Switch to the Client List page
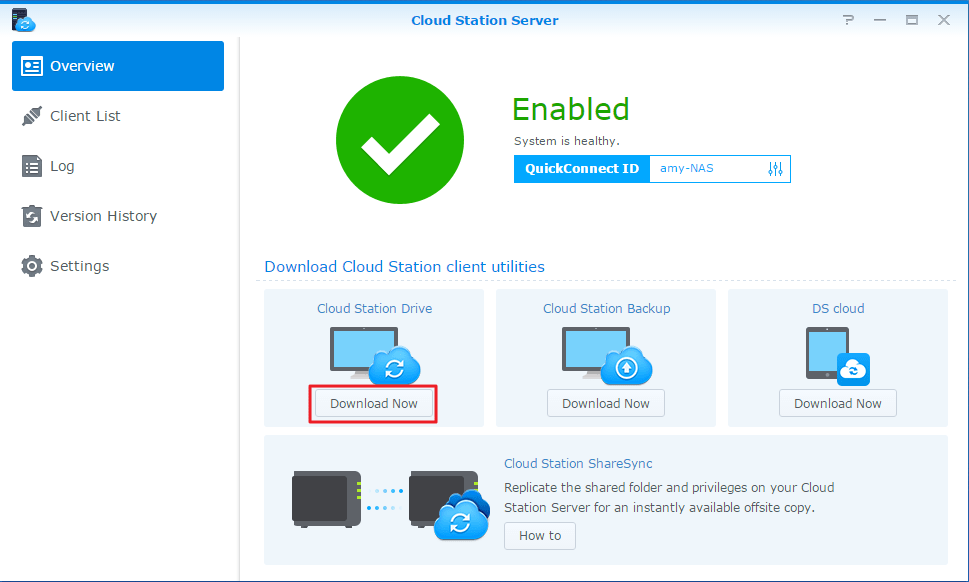Image resolution: width=969 pixels, height=582 pixels. tap(85, 115)
